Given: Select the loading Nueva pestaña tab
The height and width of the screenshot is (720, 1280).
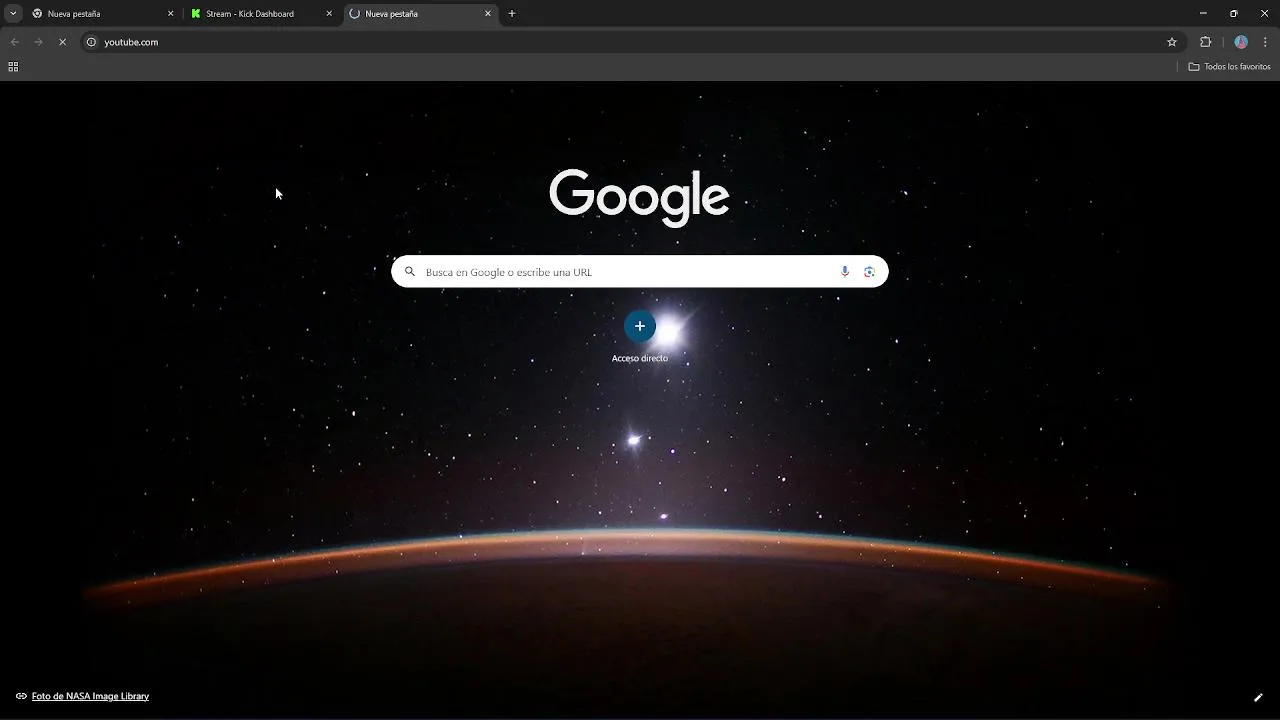Looking at the screenshot, I should tap(420, 14).
